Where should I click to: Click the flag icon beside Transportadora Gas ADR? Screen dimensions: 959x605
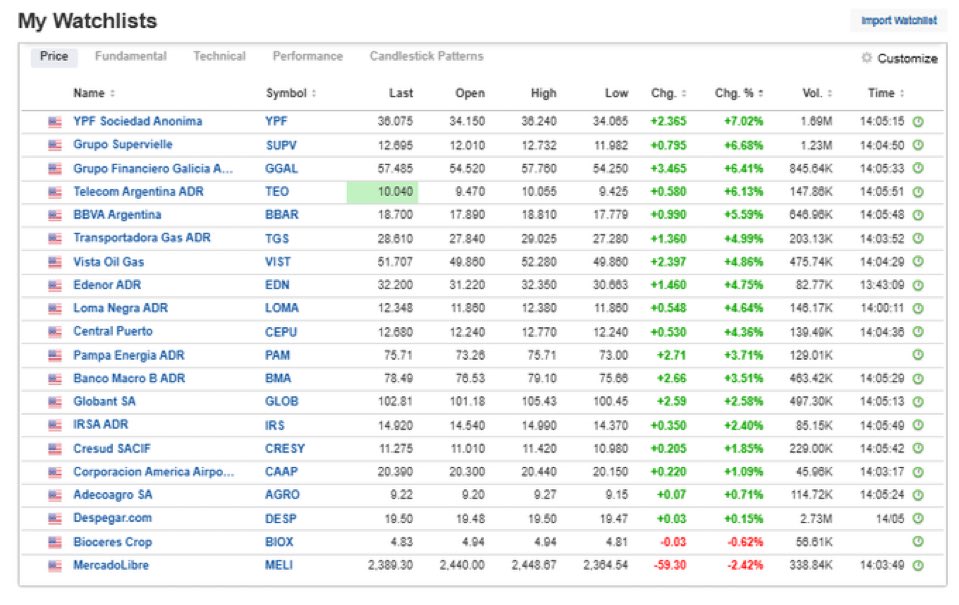tap(55, 239)
